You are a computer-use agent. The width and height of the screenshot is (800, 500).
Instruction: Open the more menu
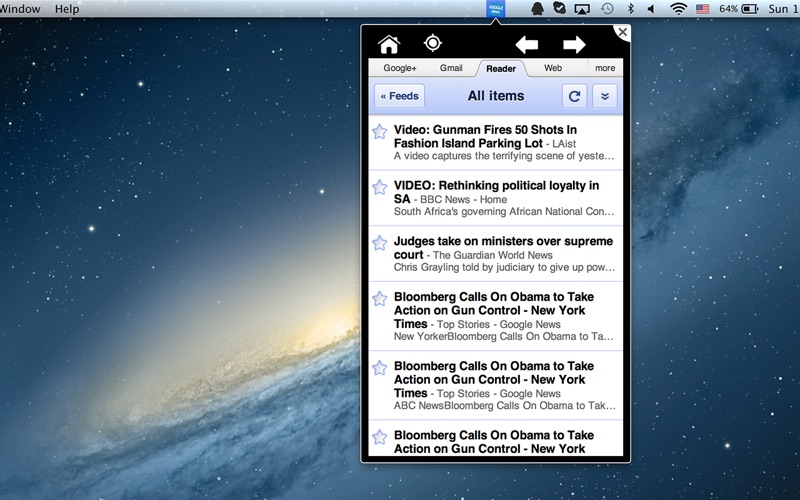point(605,68)
